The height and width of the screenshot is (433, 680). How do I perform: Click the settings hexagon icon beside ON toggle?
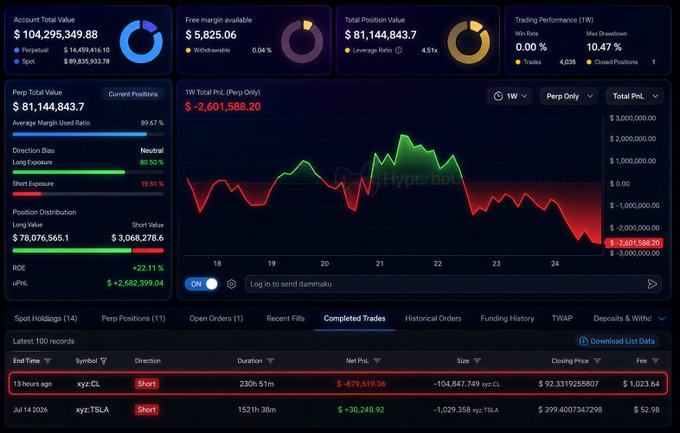coord(232,284)
